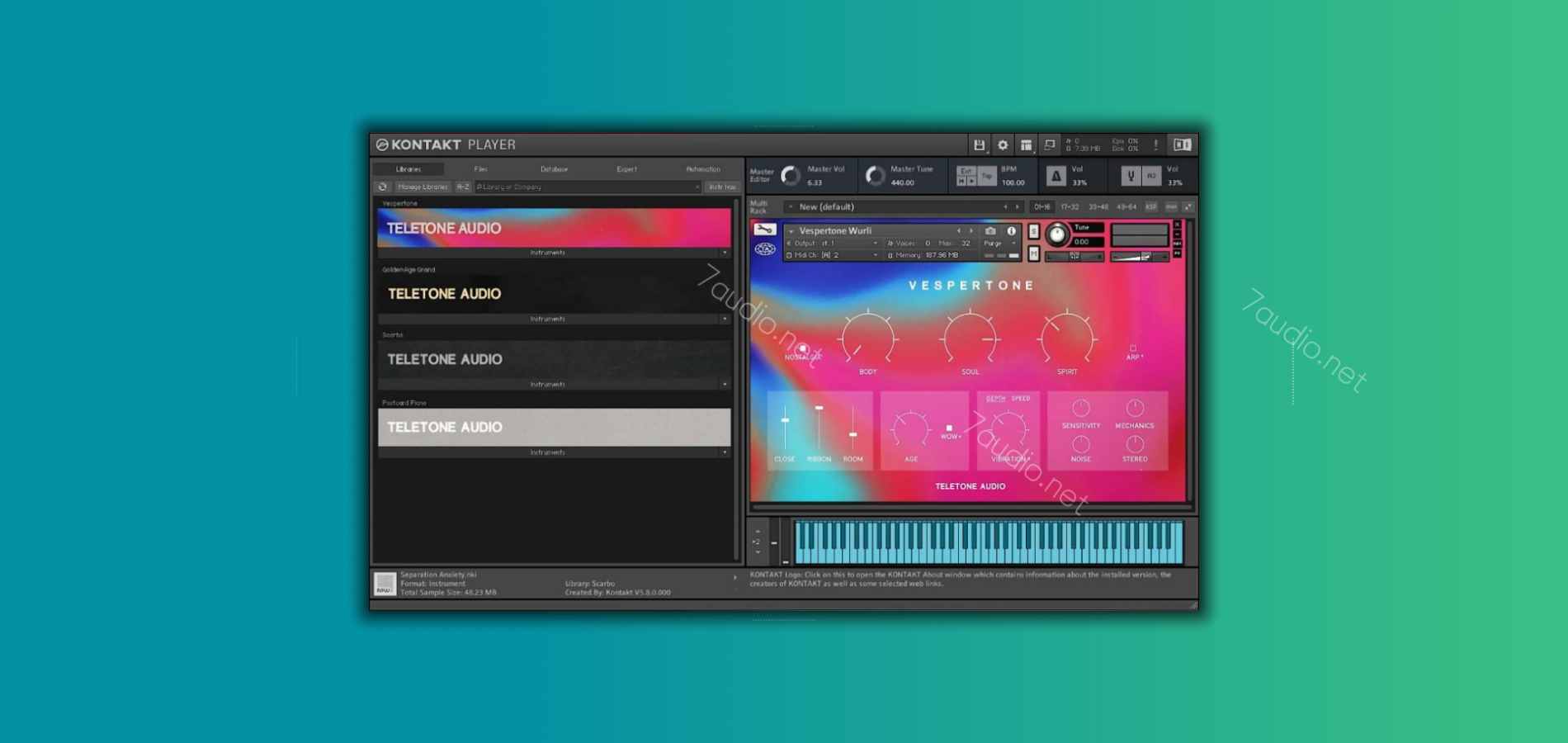Open the Midi Ch dropdown

point(834,255)
